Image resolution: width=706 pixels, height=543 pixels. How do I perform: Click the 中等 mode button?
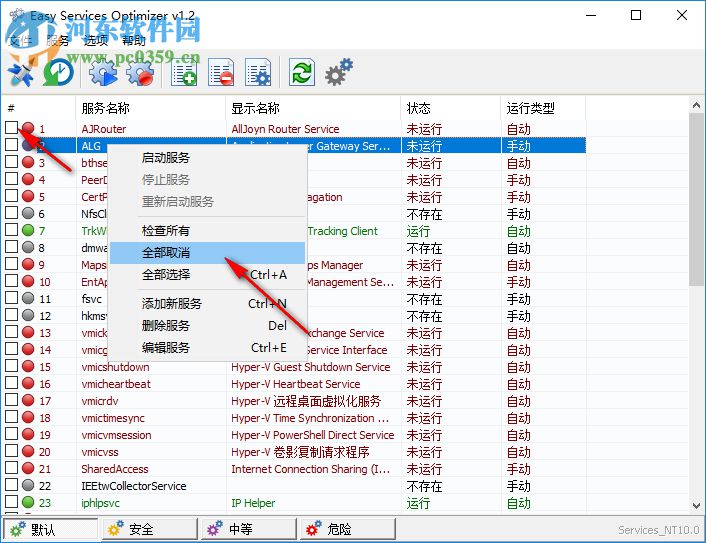(x=249, y=529)
